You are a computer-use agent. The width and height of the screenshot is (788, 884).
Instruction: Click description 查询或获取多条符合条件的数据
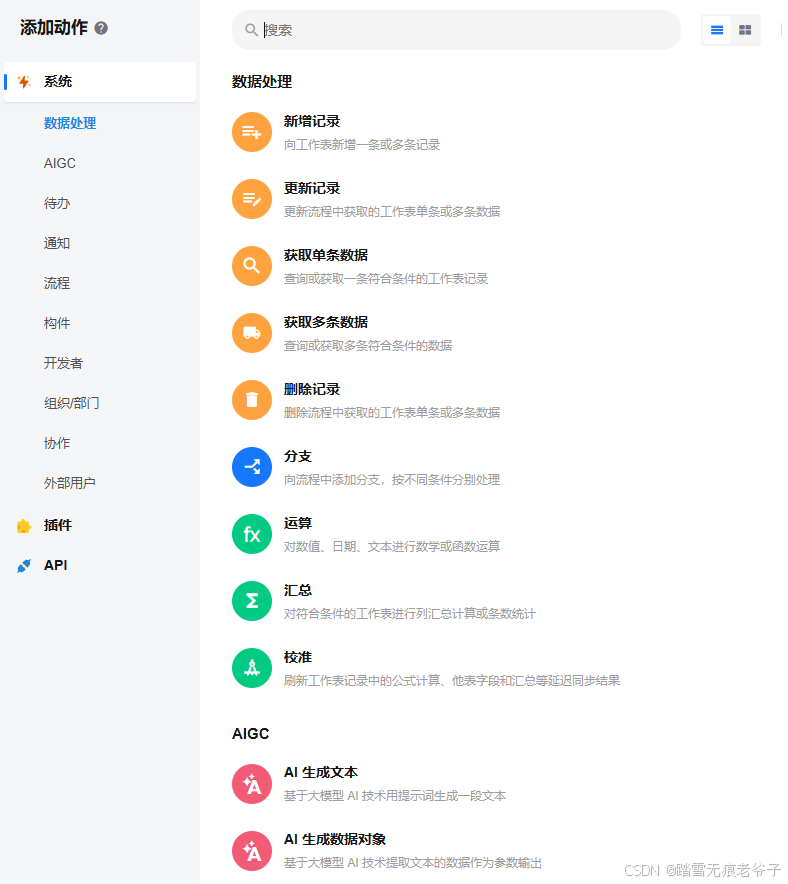tap(368, 346)
